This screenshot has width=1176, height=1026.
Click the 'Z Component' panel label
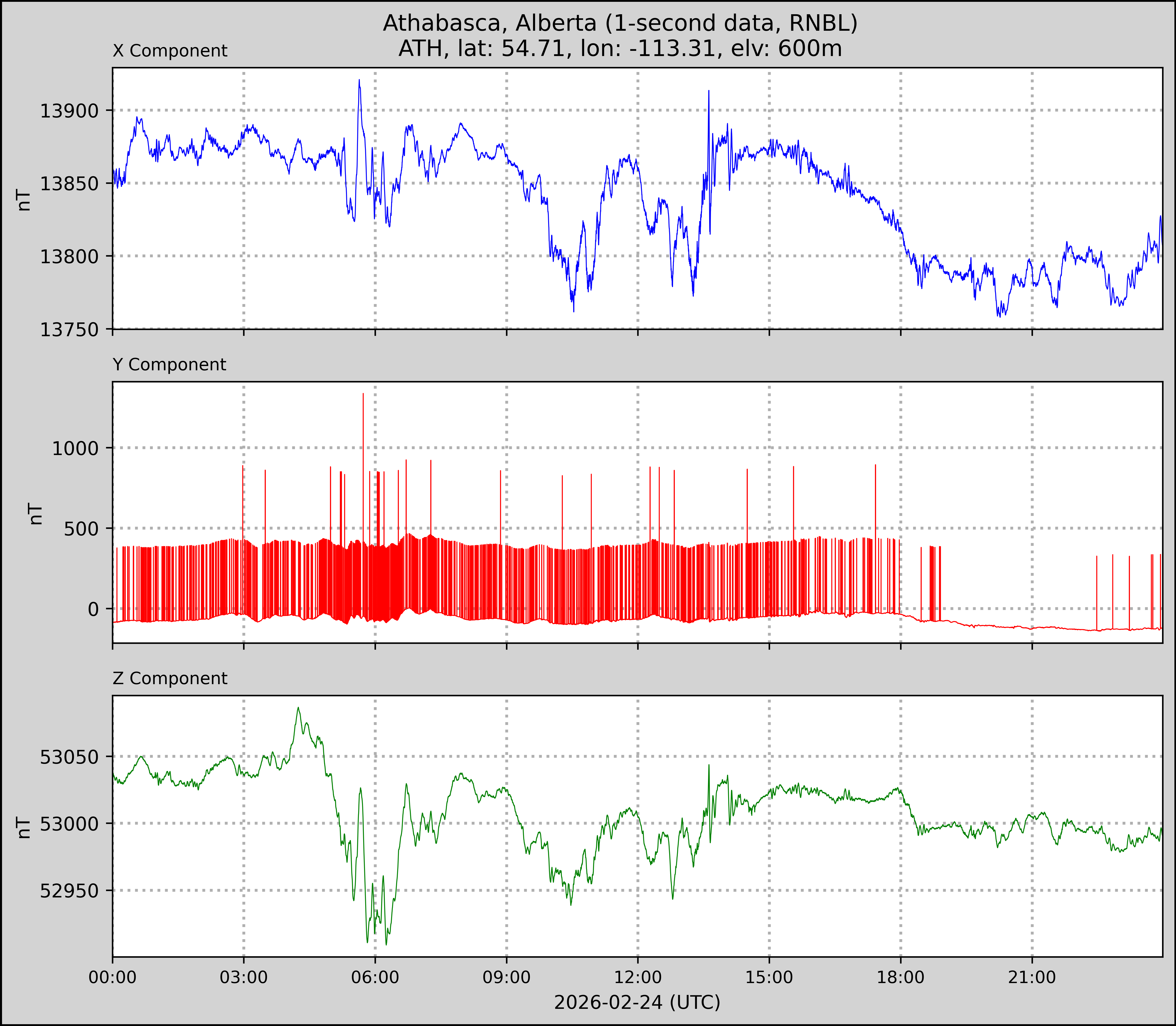tap(170, 679)
